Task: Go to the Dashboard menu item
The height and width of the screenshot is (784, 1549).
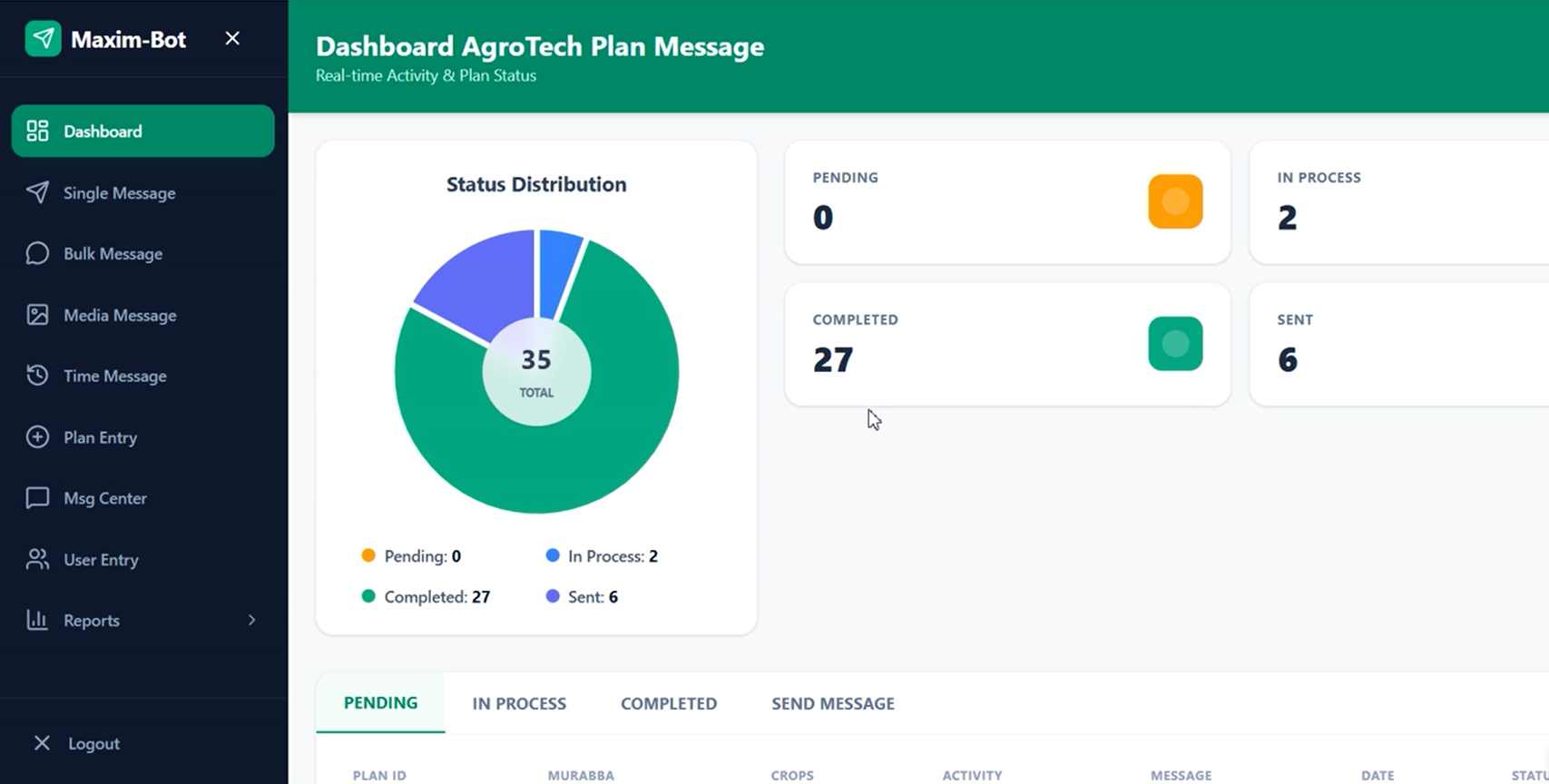Action: click(142, 132)
